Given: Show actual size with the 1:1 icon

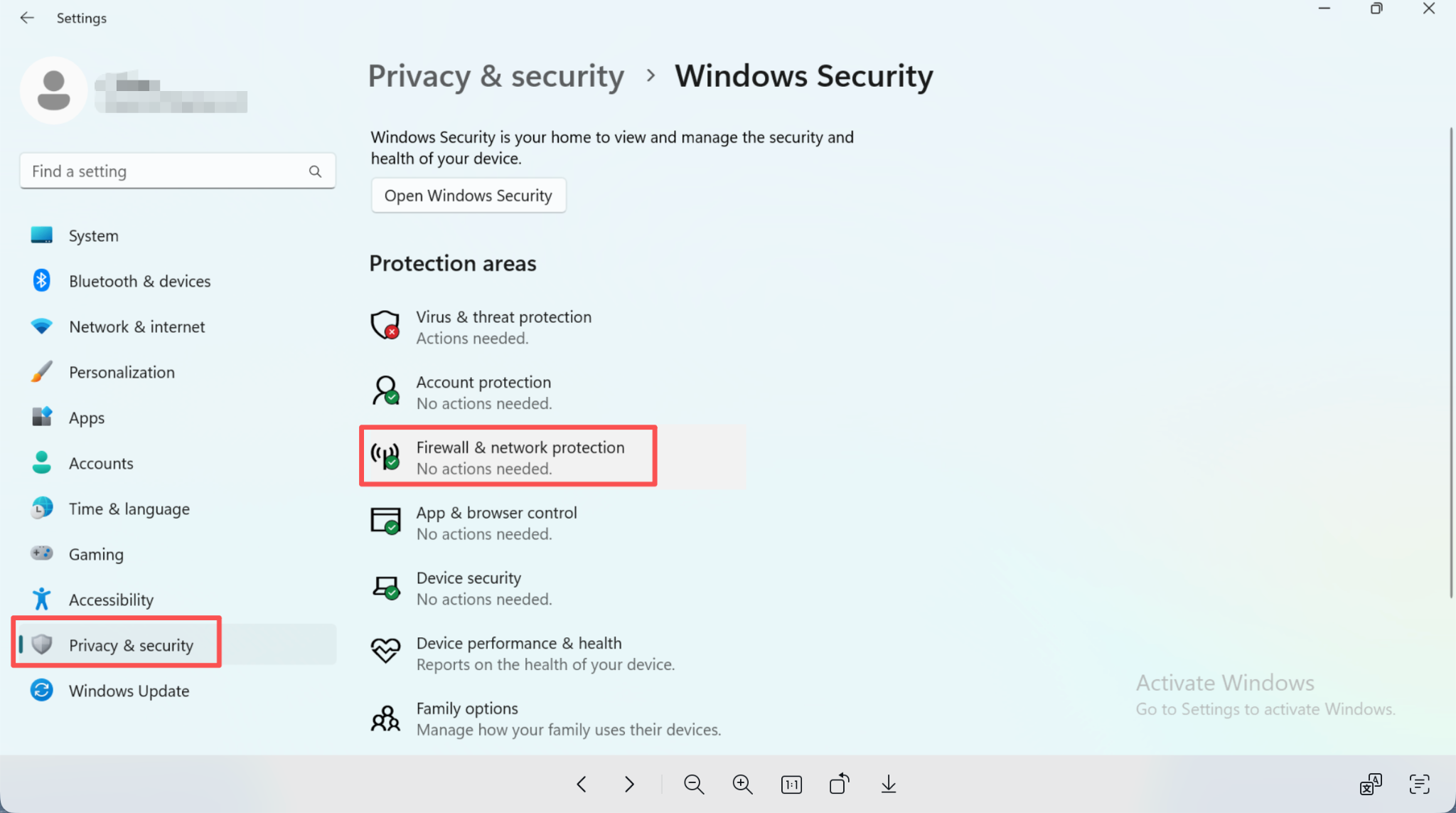Looking at the screenshot, I should [791, 784].
